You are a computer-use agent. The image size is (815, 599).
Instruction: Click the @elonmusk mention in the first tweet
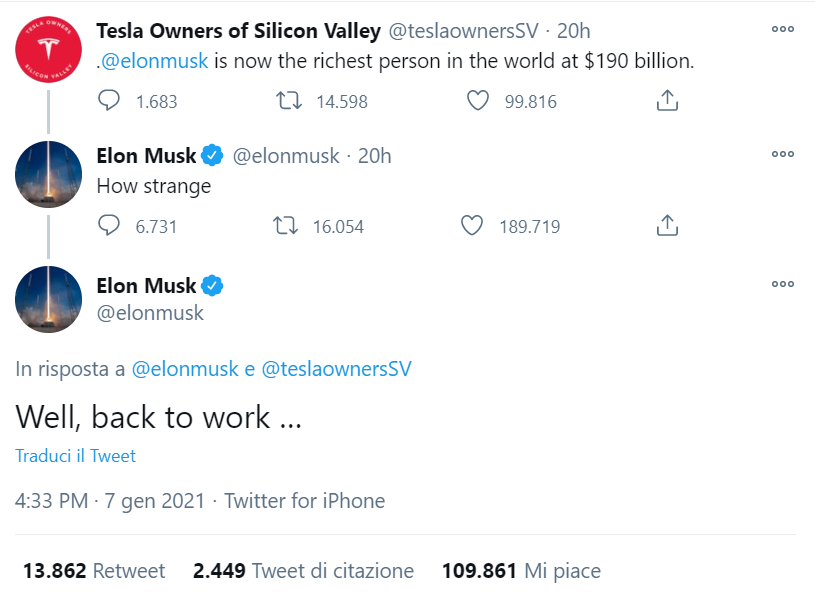154,61
